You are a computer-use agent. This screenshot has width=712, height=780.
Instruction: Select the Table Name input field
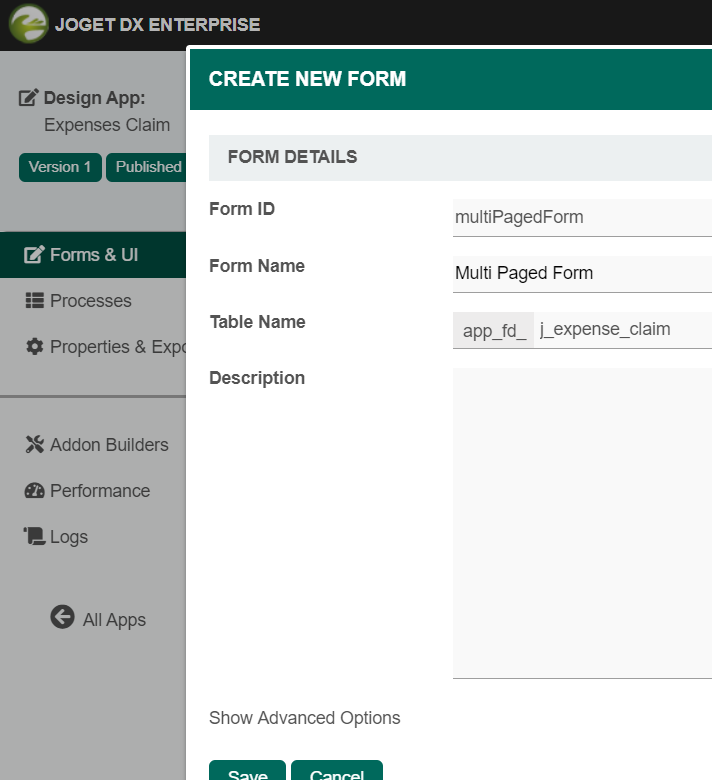622,329
